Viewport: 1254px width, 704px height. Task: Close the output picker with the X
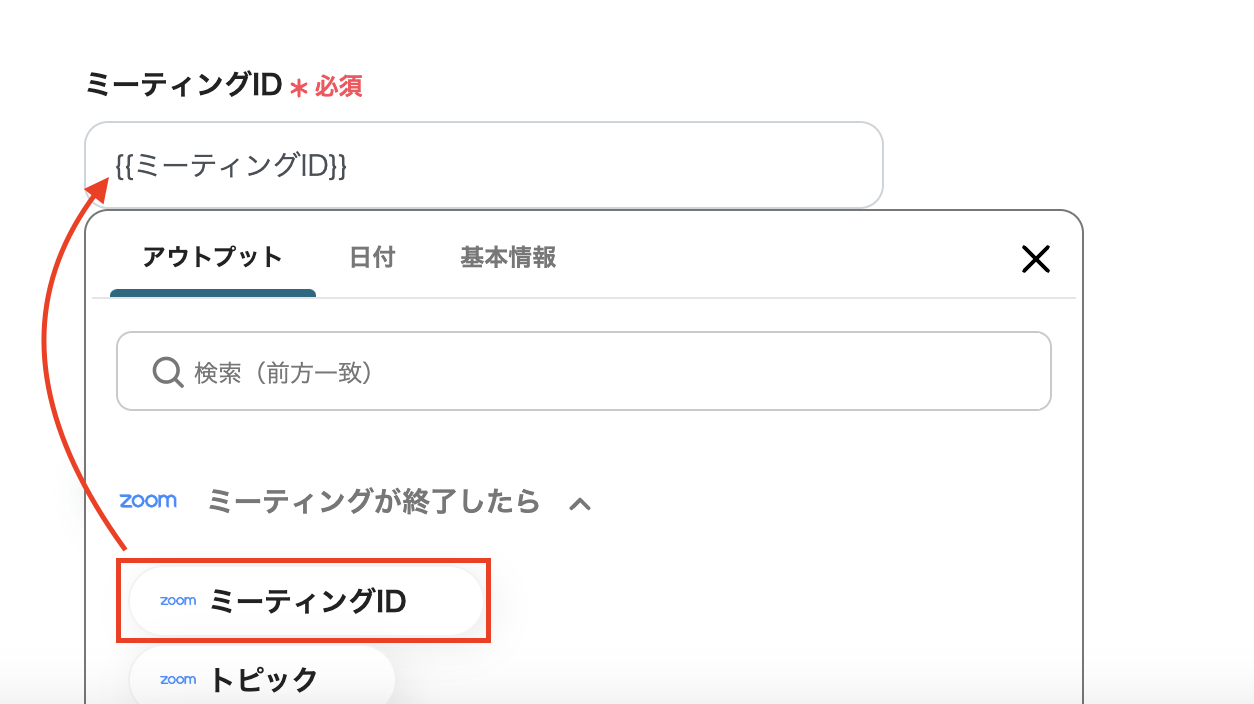tap(1035, 260)
